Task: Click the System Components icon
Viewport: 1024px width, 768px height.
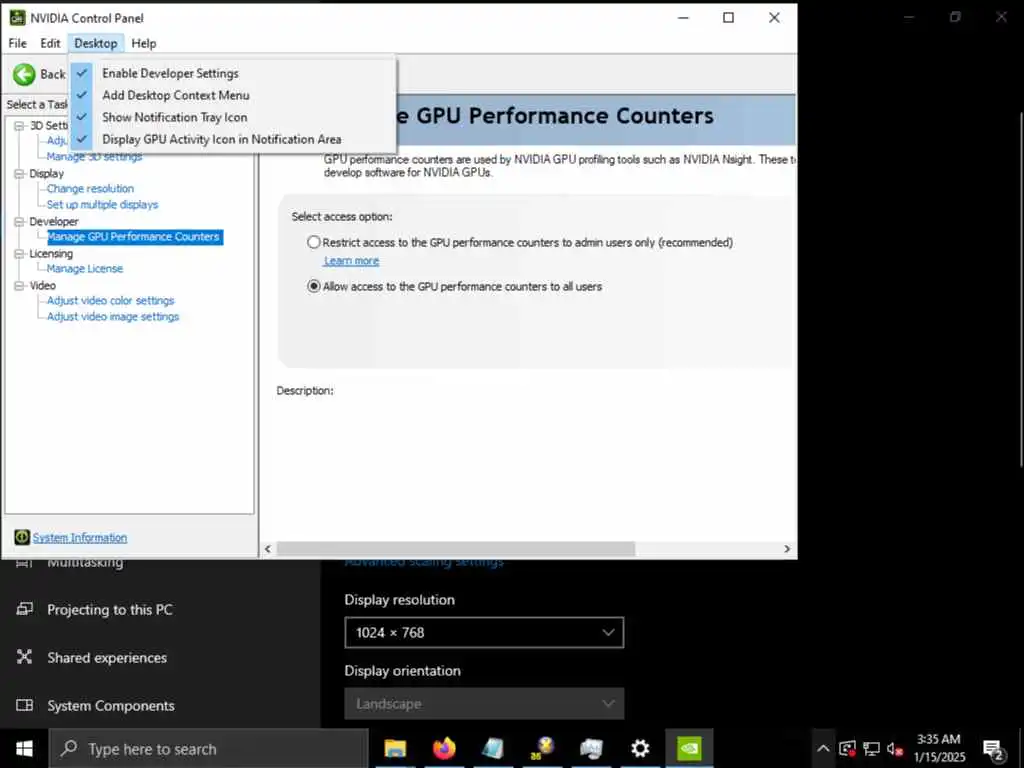Action: (24, 705)
